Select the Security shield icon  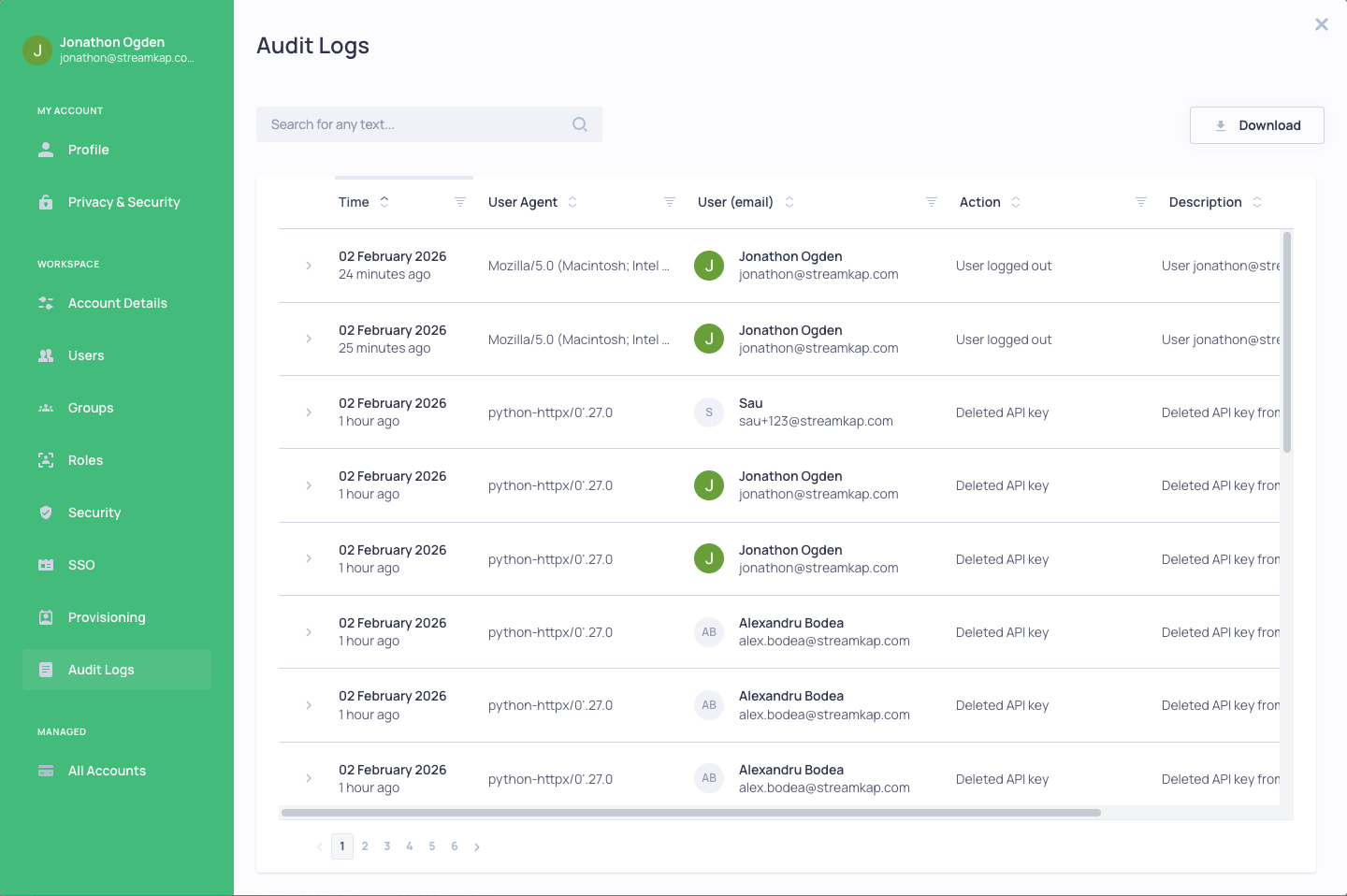tap(45, 513)
